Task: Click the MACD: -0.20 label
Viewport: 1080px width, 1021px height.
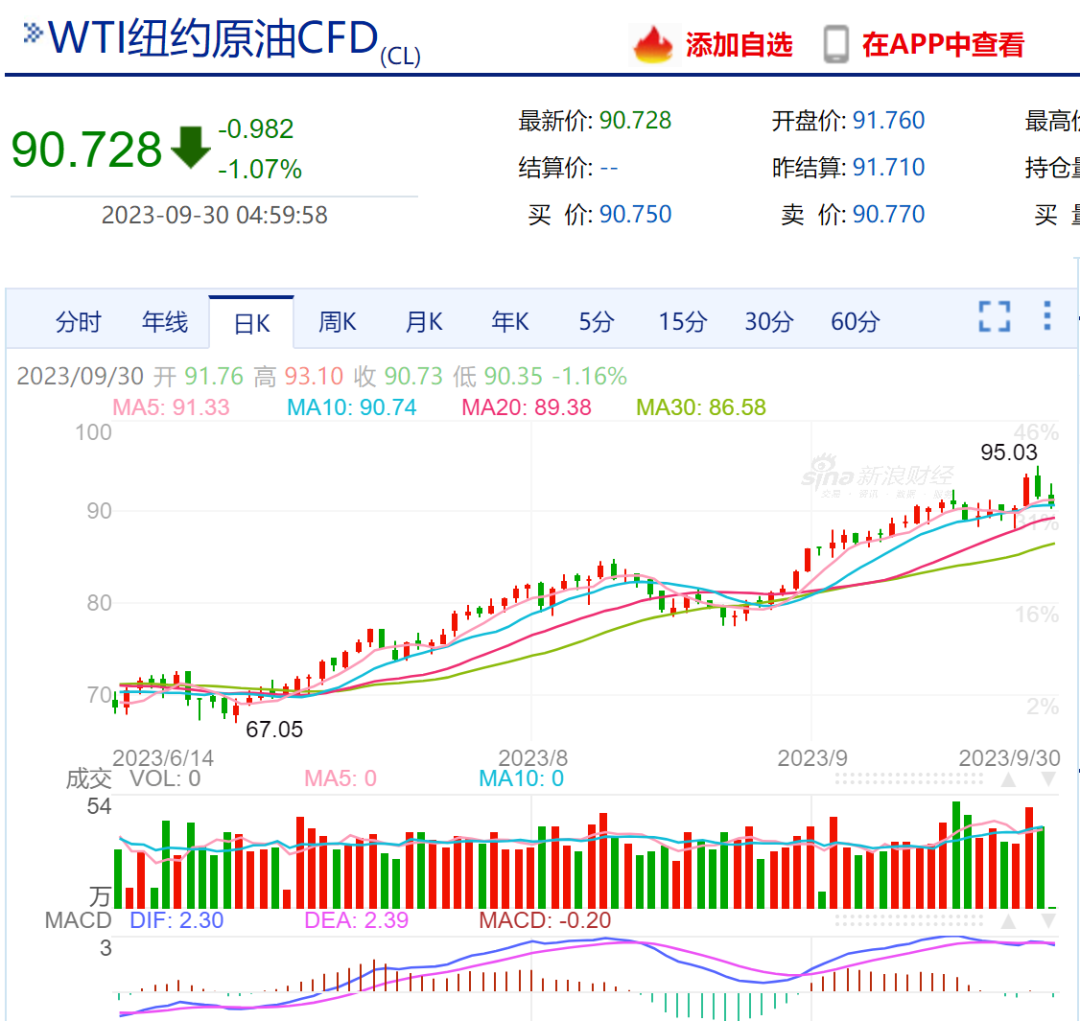Action: click(x=545, y=920)
